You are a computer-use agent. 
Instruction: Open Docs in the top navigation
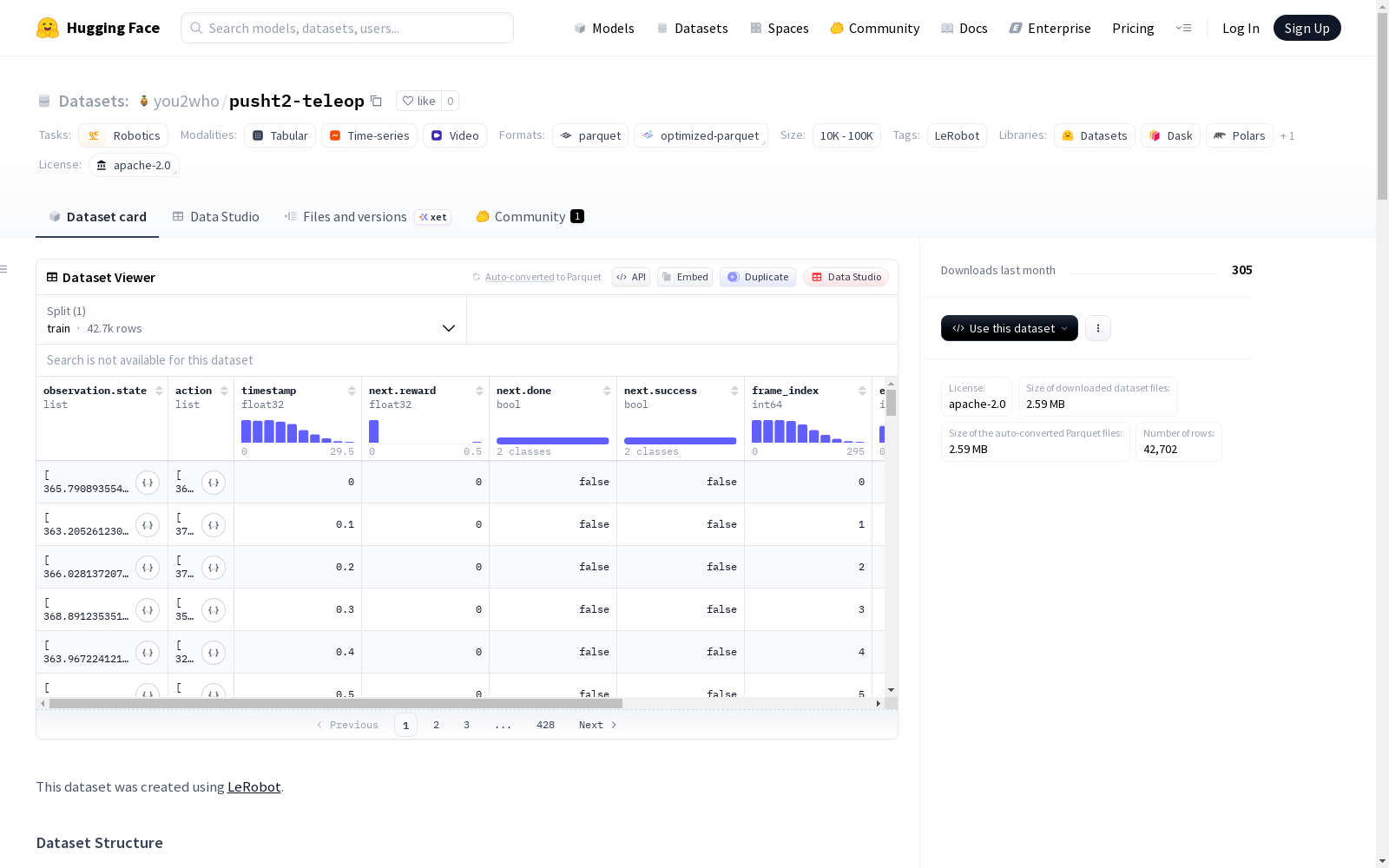(x=964, y=28)
